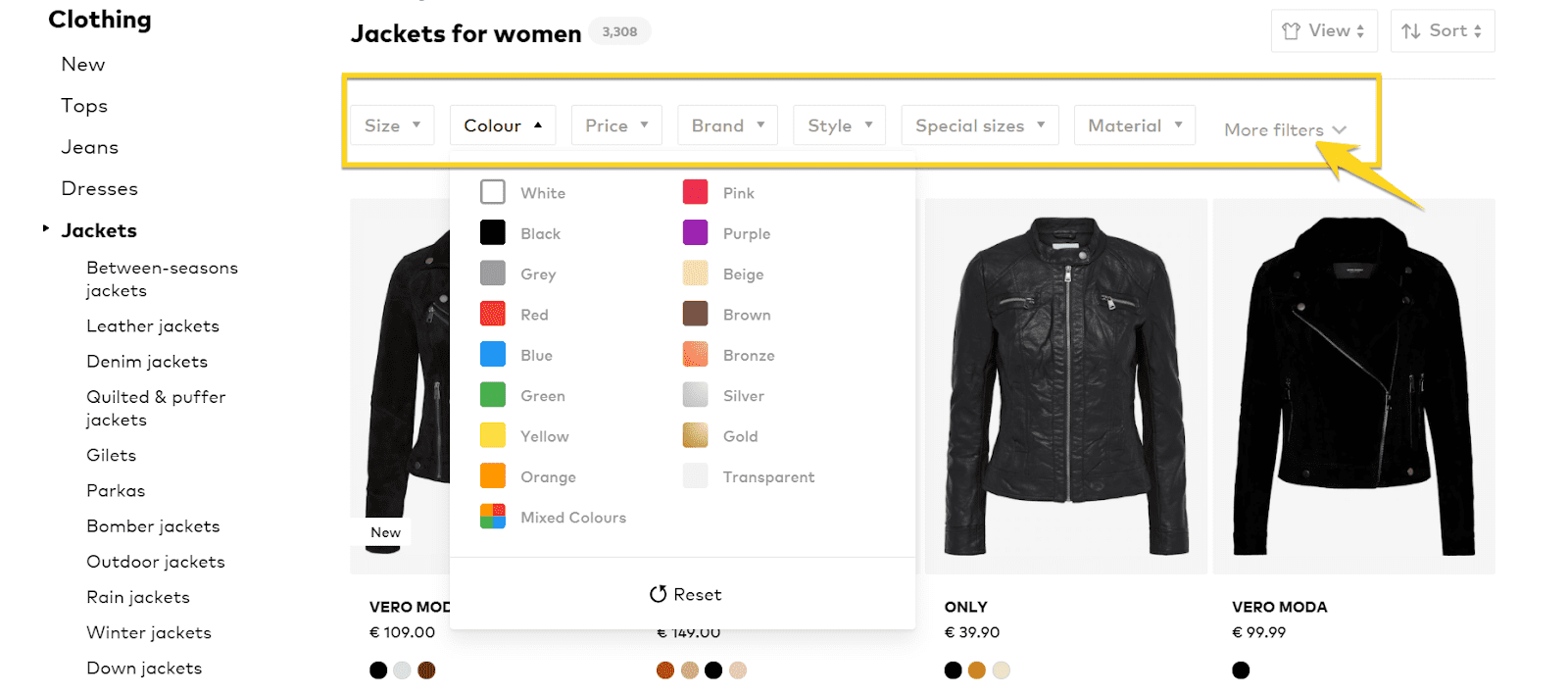
Task: Select the Mixed Colours swatch
Action: coord(493,517)
